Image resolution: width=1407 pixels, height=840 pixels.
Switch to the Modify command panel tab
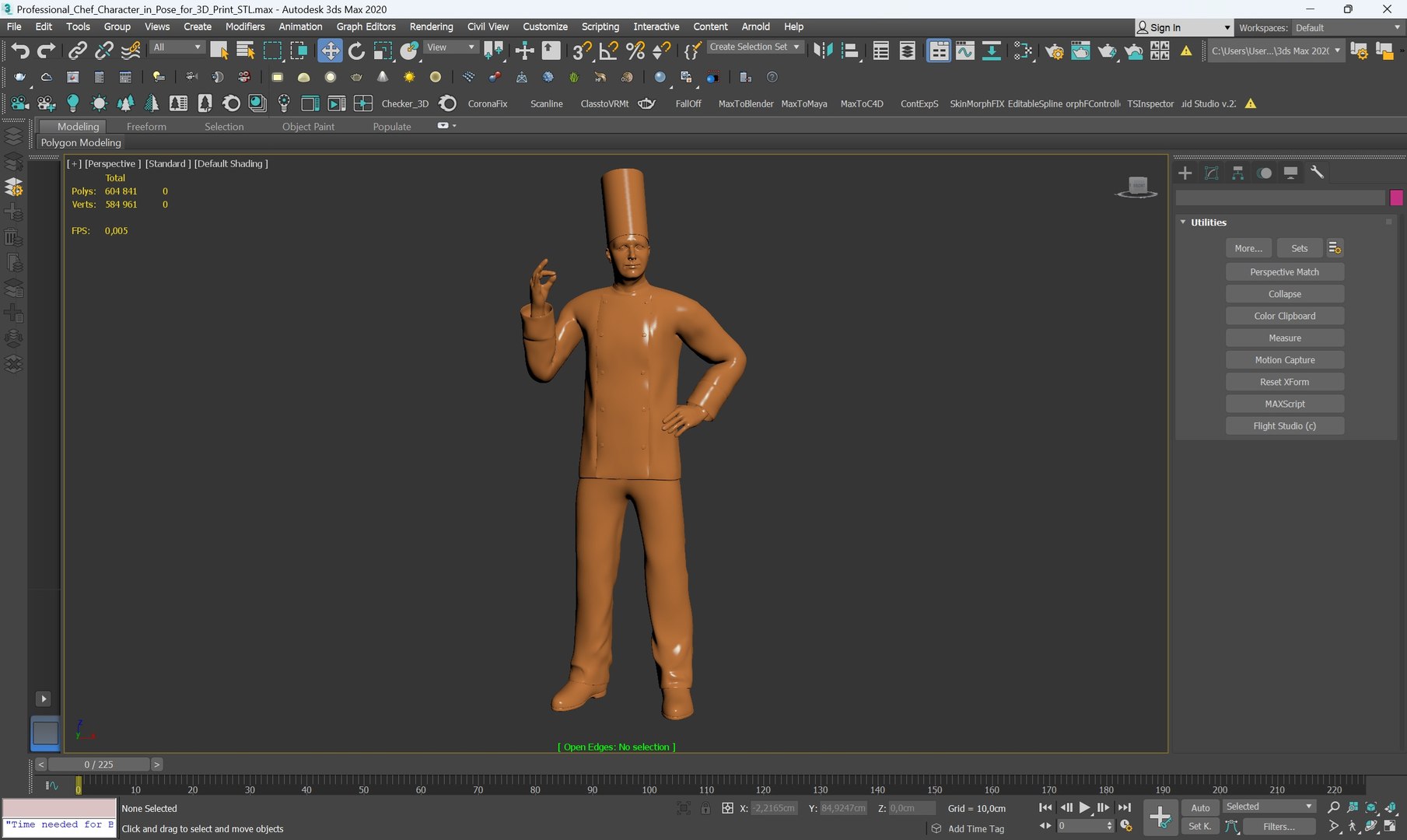[1212, 173]
